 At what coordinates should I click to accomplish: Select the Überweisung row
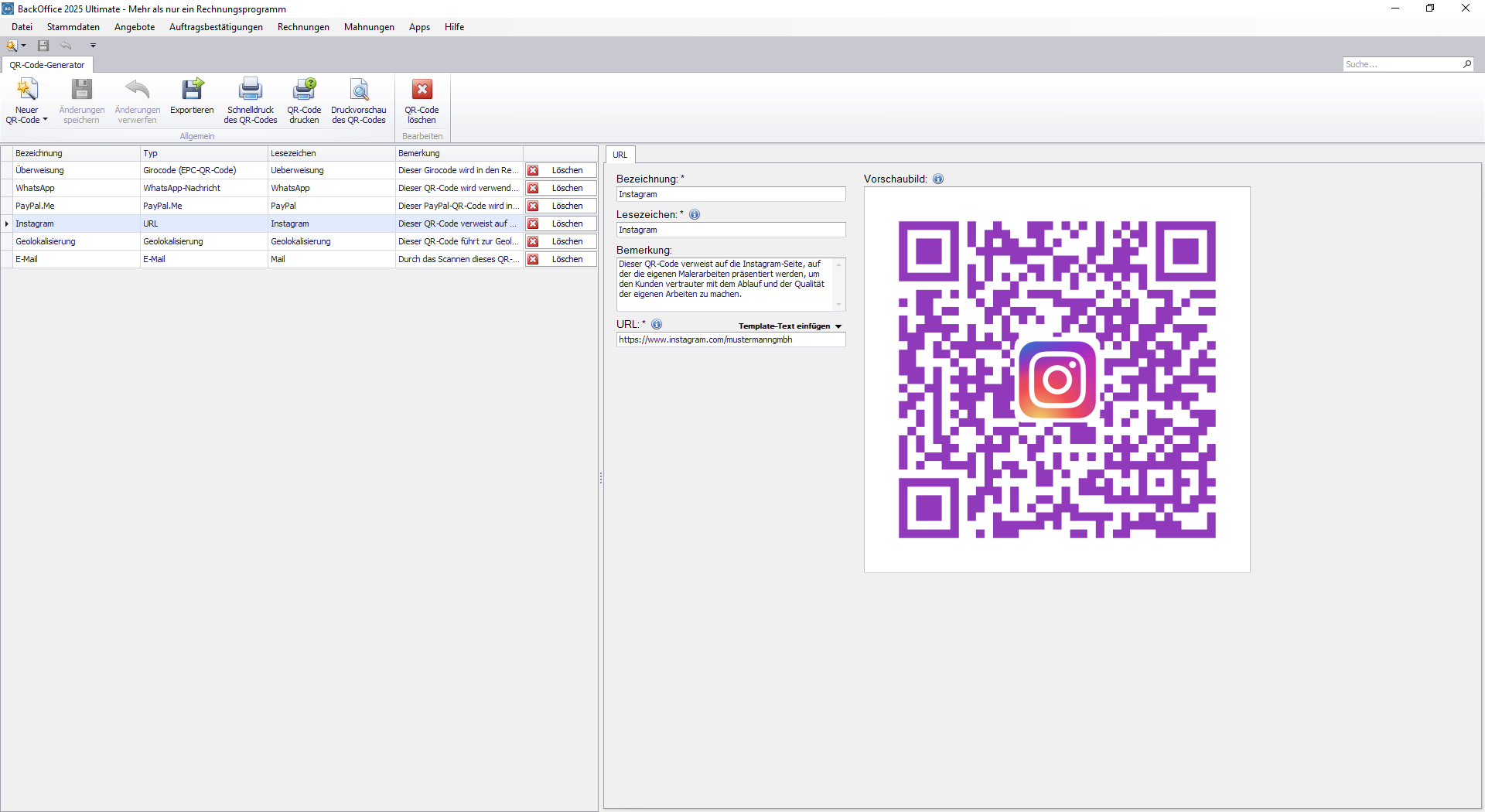click(x=299, y=170)
